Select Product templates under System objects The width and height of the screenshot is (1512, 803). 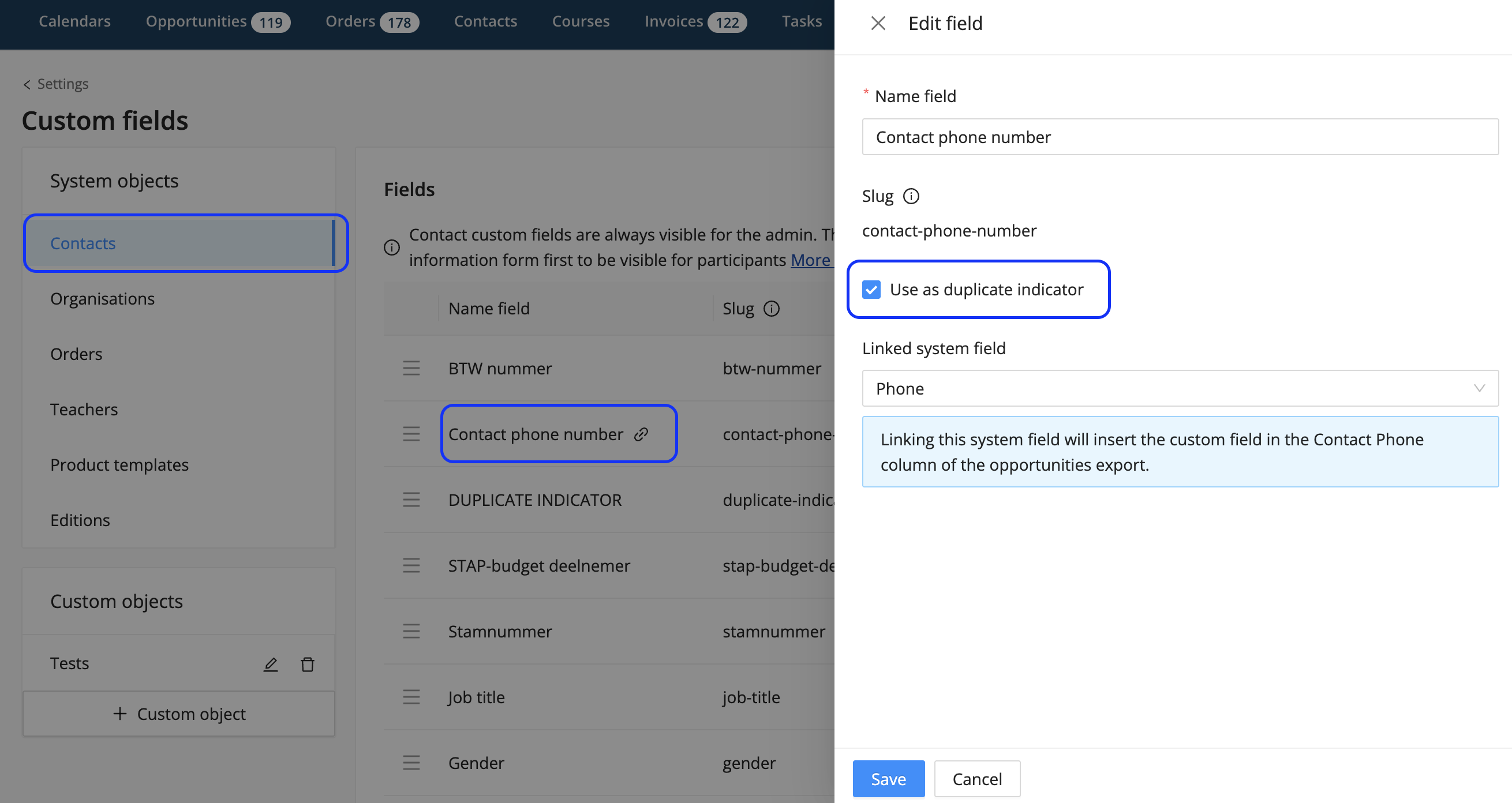(178, 465)
